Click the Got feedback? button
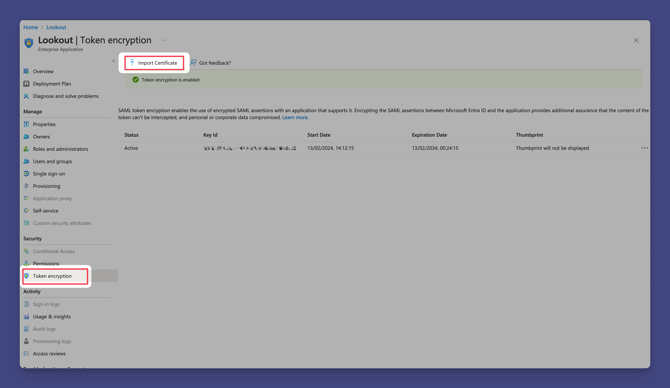Image resolution: width=670 pixels, height=388 pixels. tap(211, 63)
